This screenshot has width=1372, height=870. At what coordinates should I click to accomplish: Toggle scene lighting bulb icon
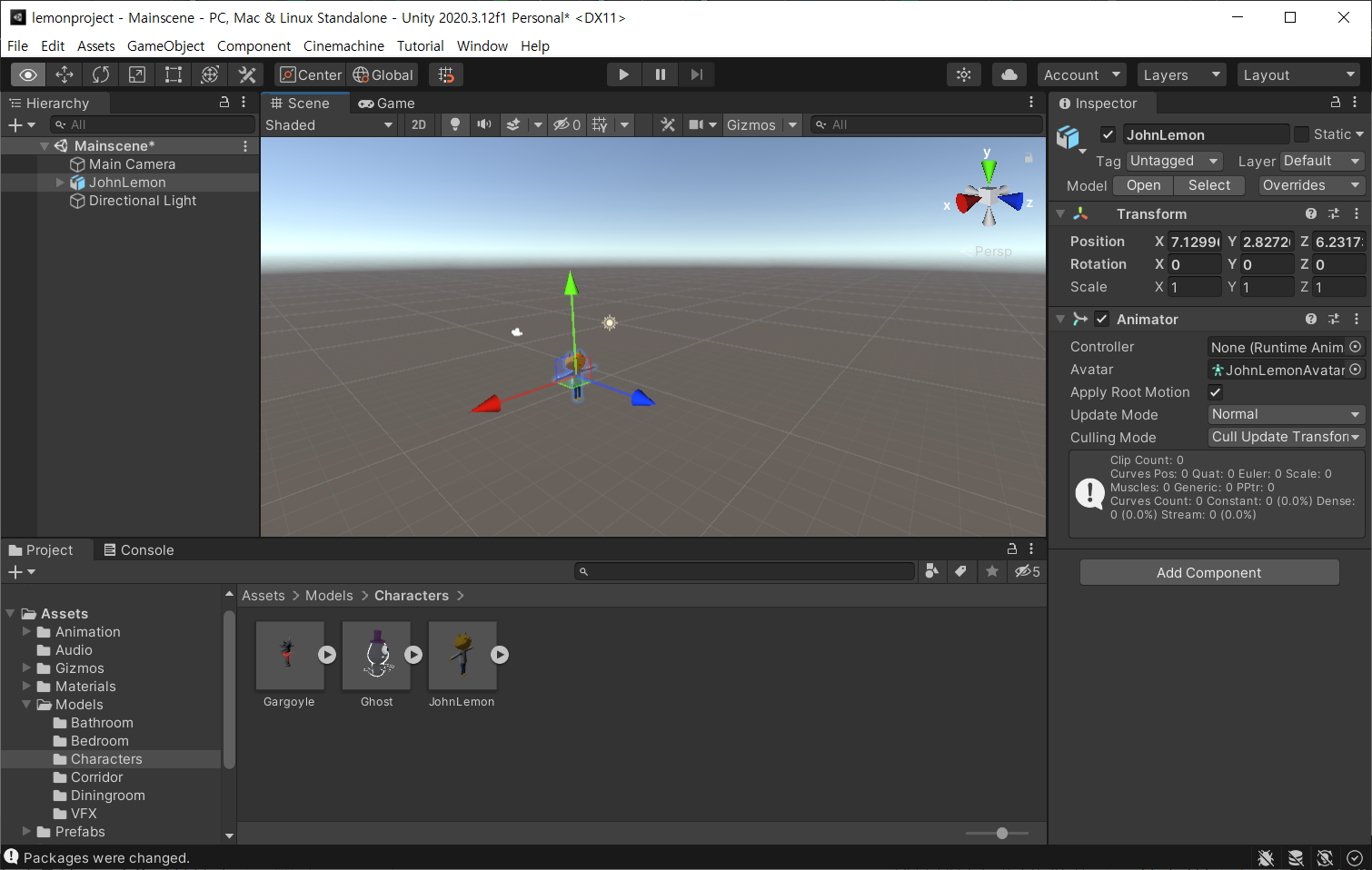[455, 124]
